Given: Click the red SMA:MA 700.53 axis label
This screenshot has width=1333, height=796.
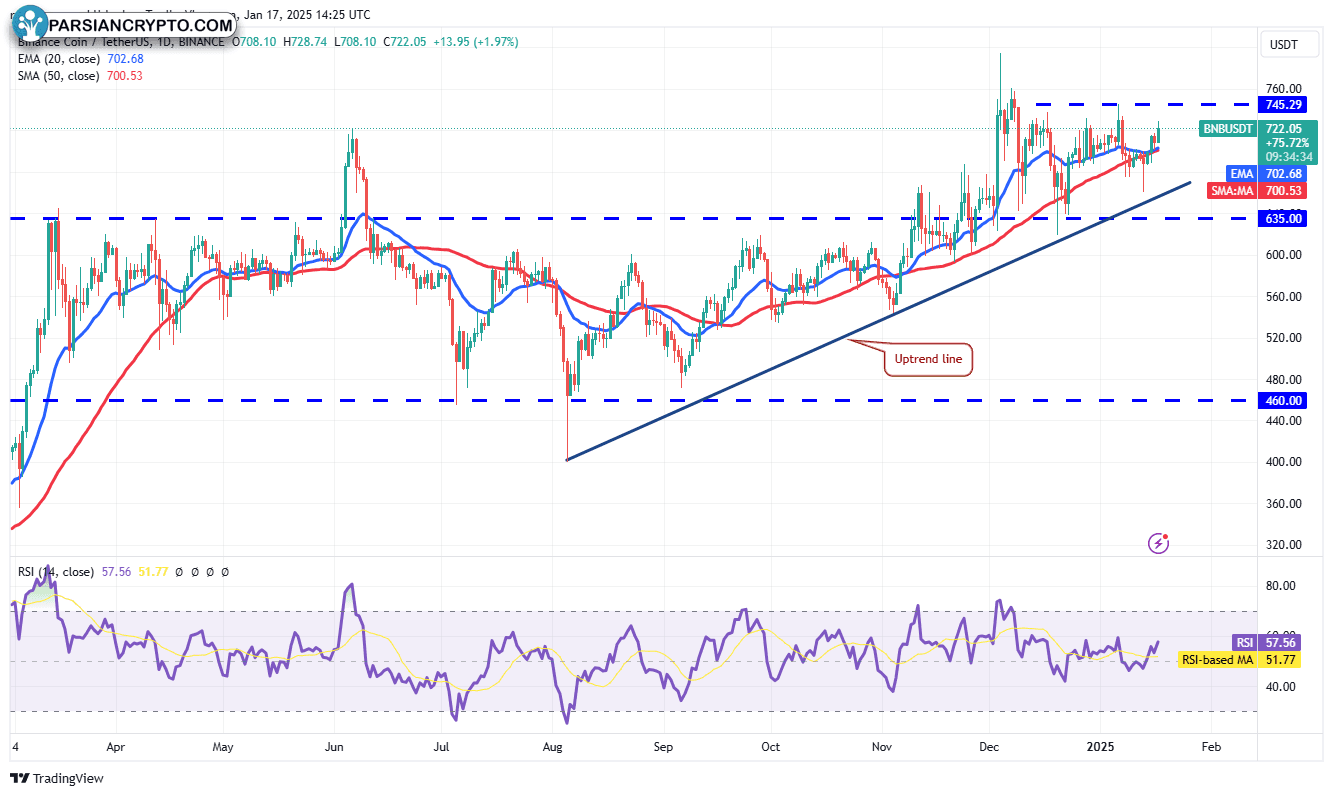Looking at the screenshot, I should pos(1258,191).
